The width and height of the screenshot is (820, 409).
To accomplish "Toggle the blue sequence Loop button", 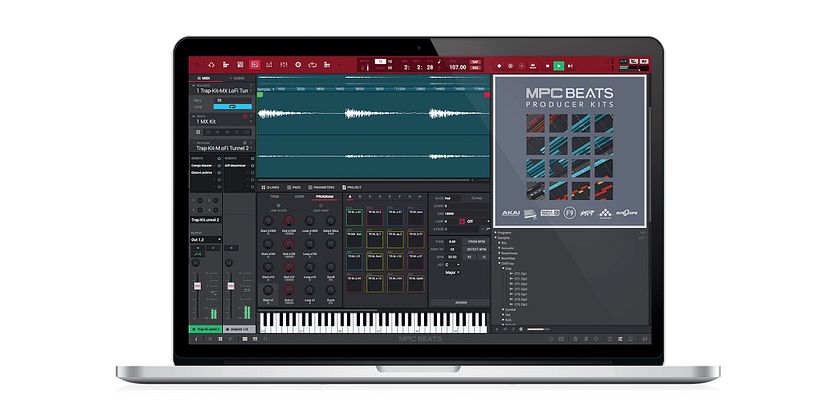I will (233, 106).
